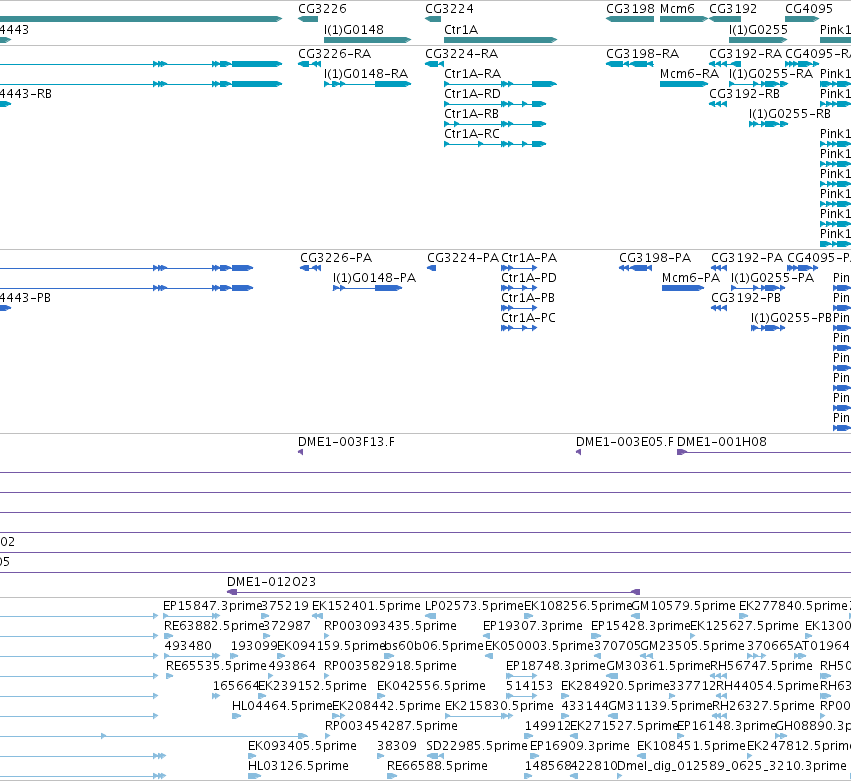Select transcript label Mcm6-RA
The width and height of the screenshot is (851, 781).
(x=689, y=74)
